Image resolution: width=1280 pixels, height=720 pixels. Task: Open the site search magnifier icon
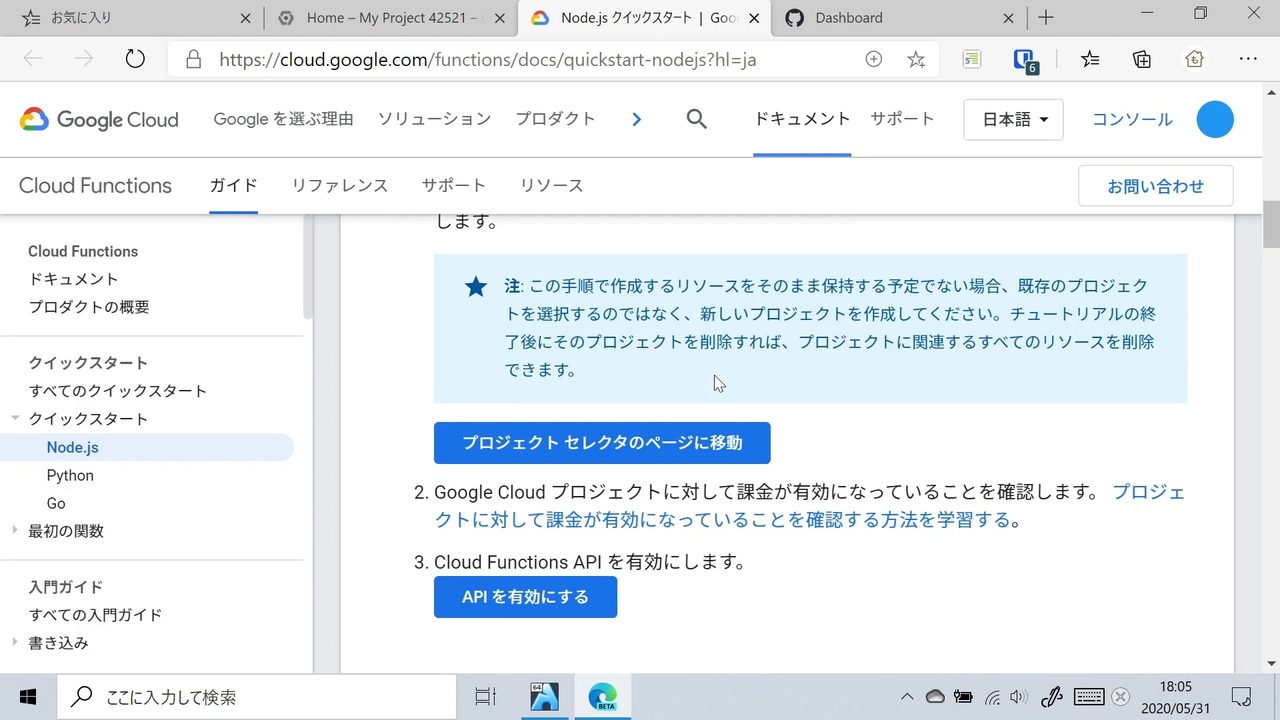tap(697, 119)
